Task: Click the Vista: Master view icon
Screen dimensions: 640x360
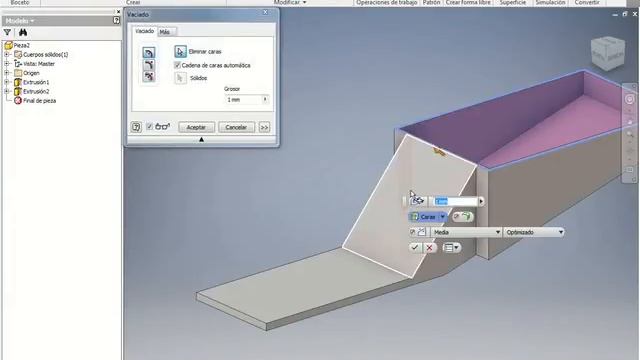Action: (x=18, y=64)
